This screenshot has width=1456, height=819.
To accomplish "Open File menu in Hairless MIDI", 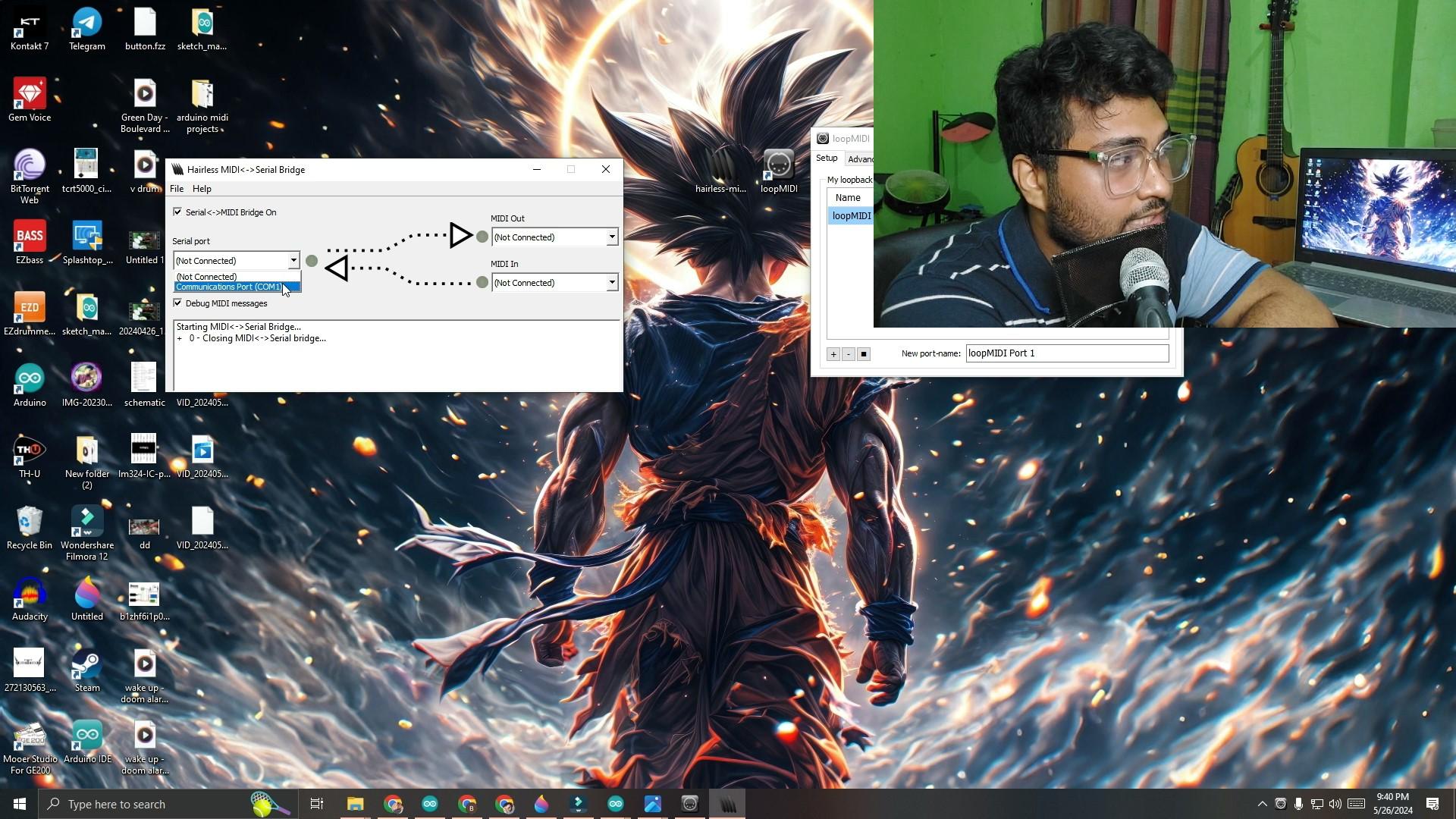I will (177, 189).
